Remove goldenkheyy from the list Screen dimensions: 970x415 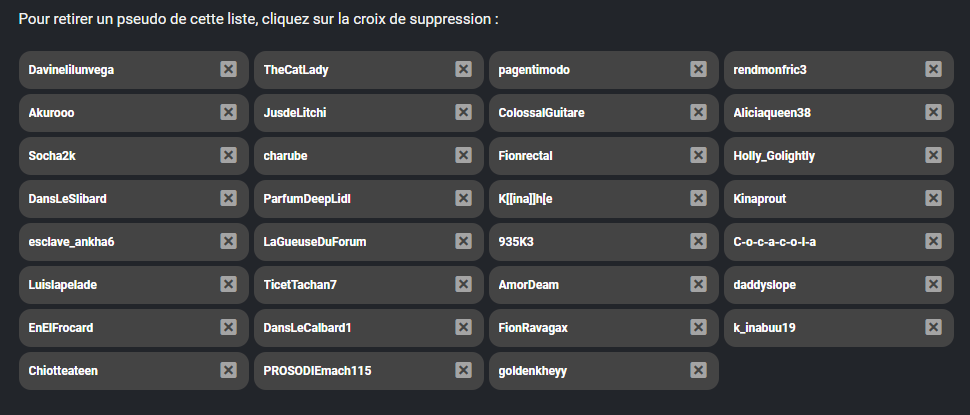click(698, 370)
